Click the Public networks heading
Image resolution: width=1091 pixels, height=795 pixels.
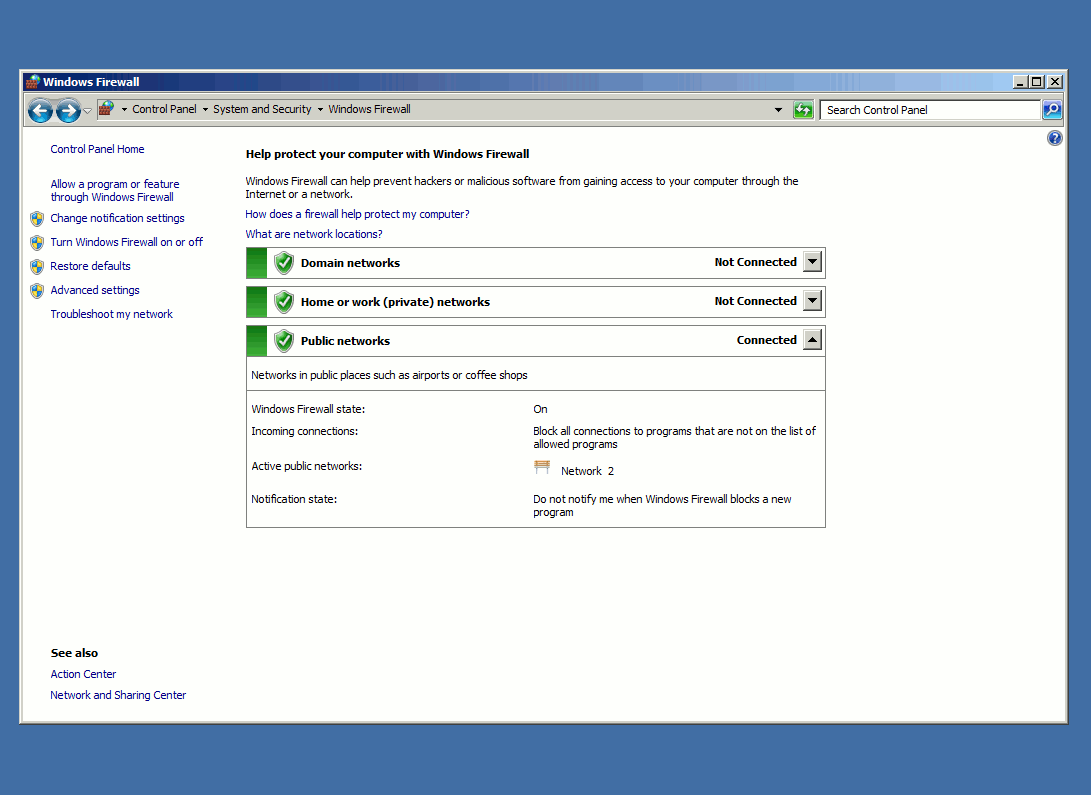click(345, 341)
